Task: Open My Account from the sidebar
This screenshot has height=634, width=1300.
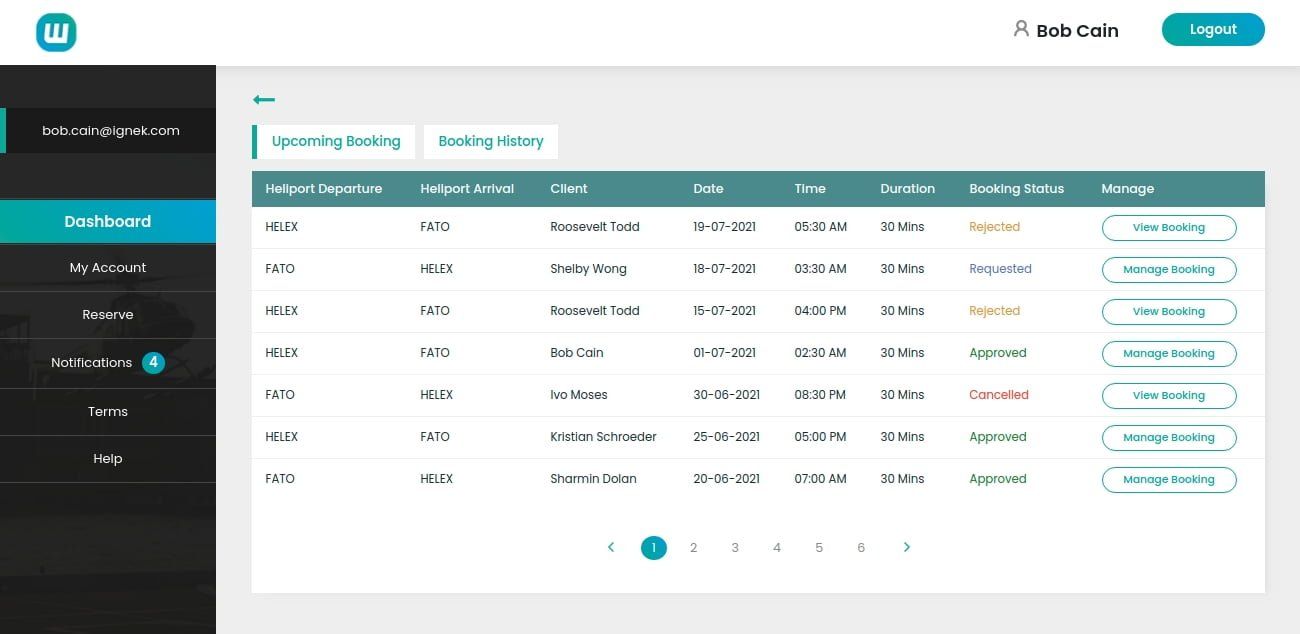Action: pyautogui.click(x=107, y=267)
